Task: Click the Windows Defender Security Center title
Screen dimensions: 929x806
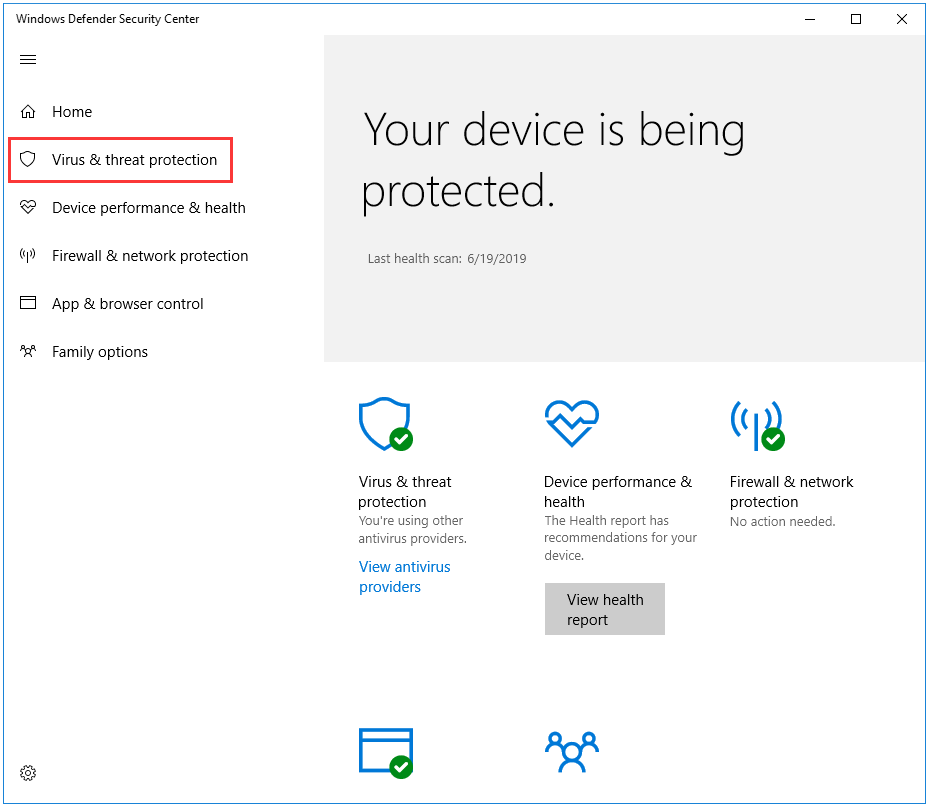Action: pyautogui.click(x=107, y=19)
